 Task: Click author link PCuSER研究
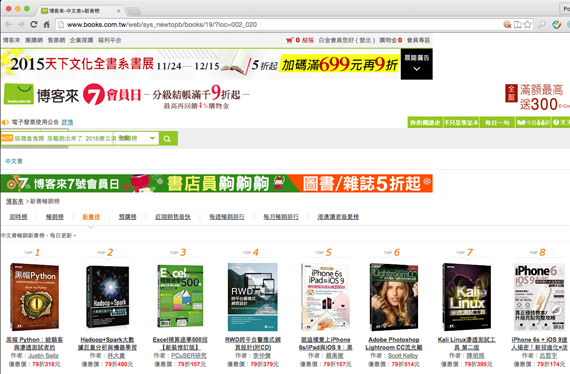189,355
